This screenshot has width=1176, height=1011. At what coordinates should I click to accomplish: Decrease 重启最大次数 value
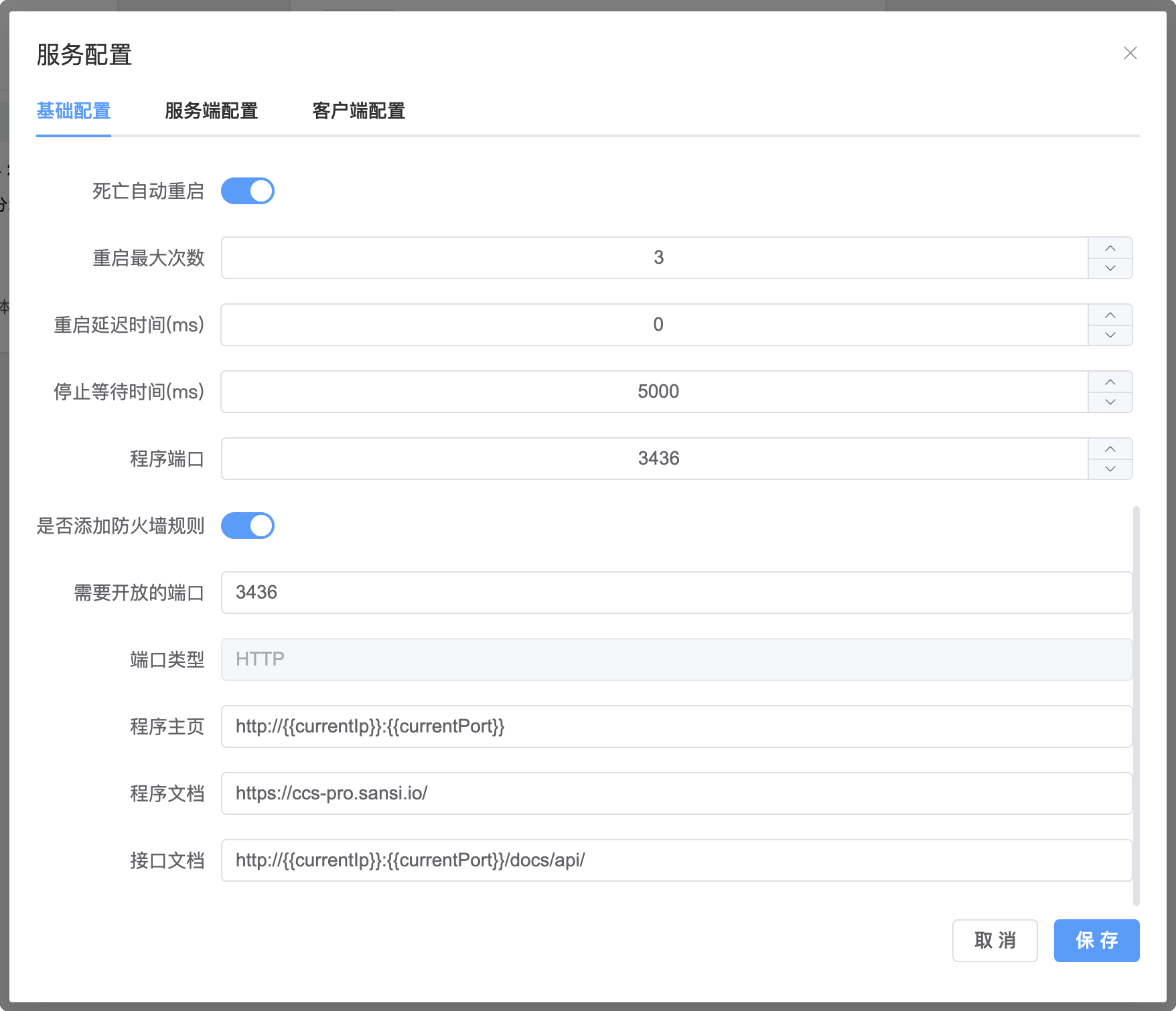(1110, 268)
